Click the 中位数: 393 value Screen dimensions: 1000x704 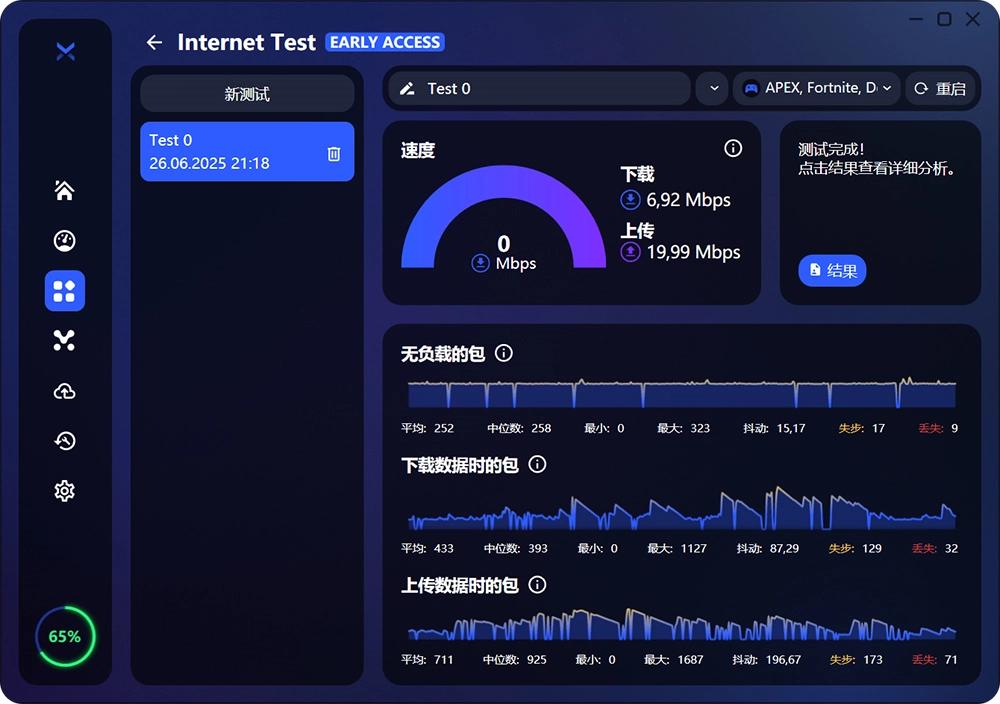tap(515, 548)
